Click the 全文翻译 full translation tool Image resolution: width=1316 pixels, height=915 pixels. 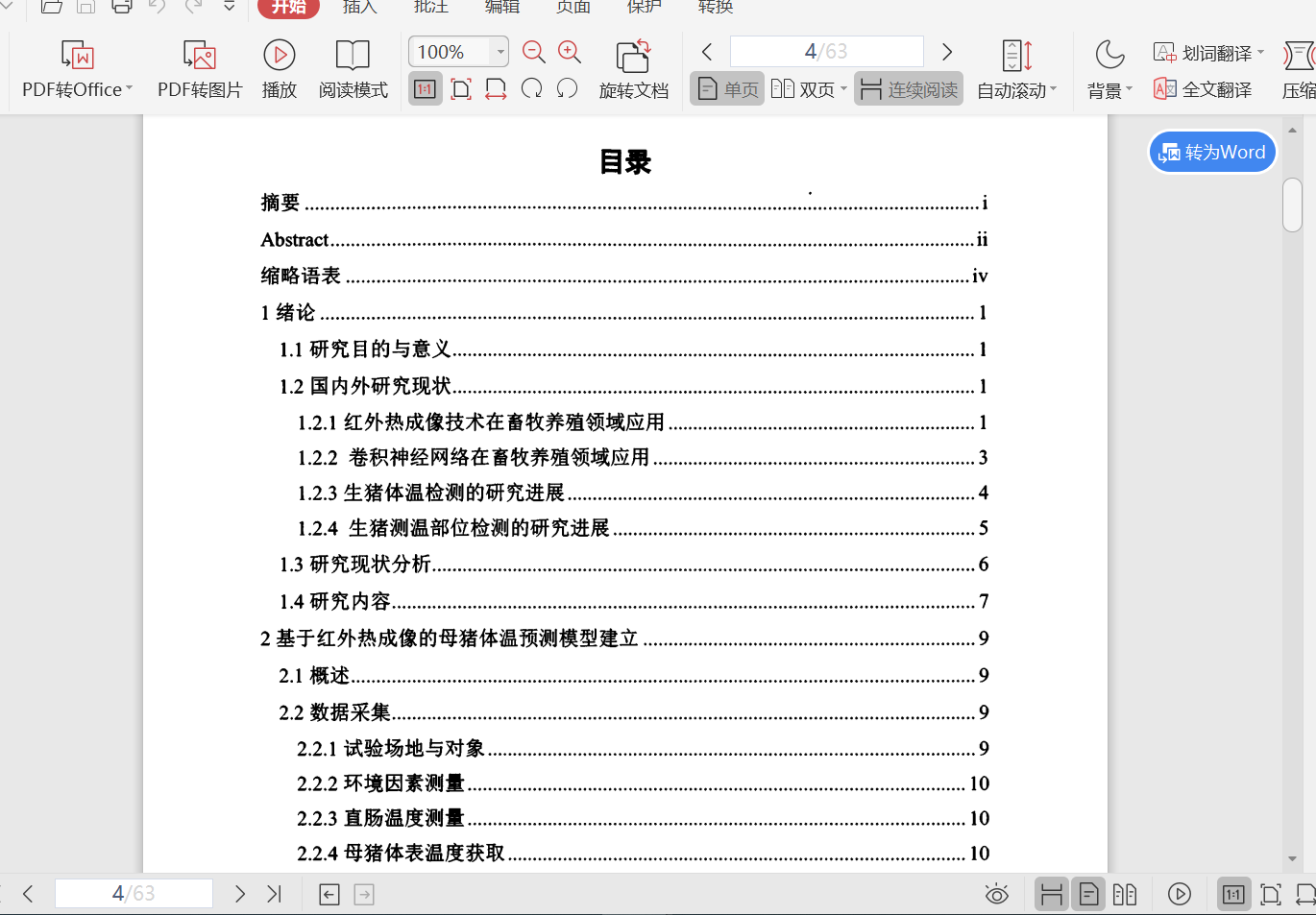coord(1203,89)
